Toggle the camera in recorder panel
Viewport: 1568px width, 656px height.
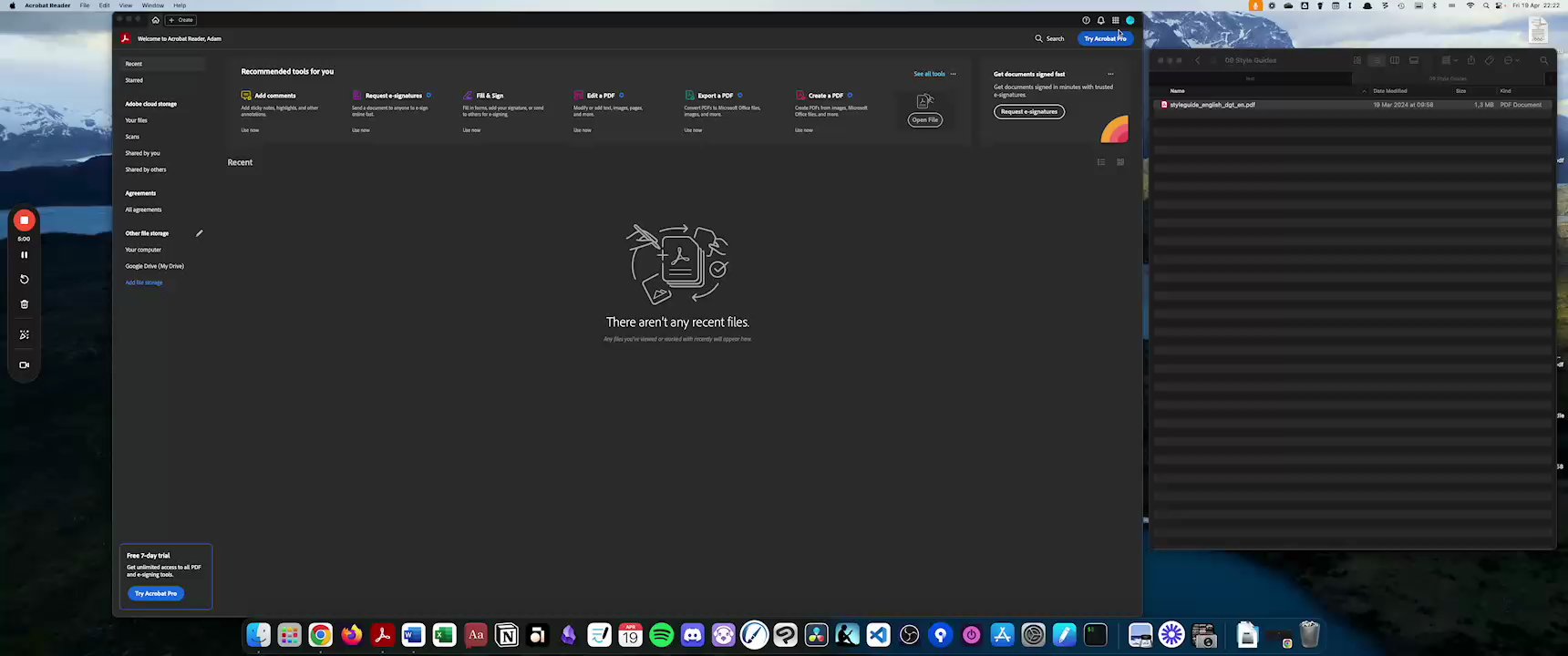click(25, 364)
